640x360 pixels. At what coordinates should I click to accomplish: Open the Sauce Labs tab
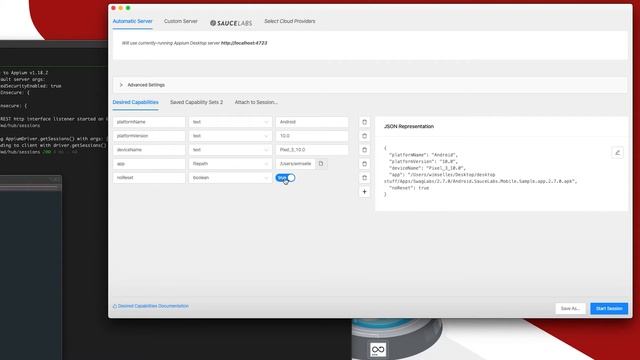(x=231, y=23)
